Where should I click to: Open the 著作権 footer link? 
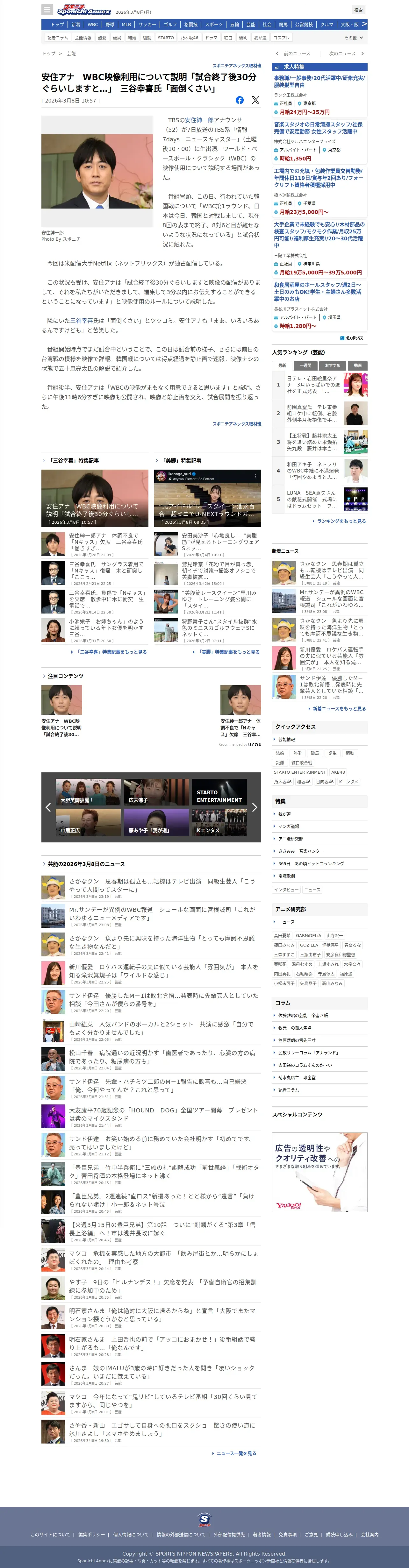click(262, 1535)
